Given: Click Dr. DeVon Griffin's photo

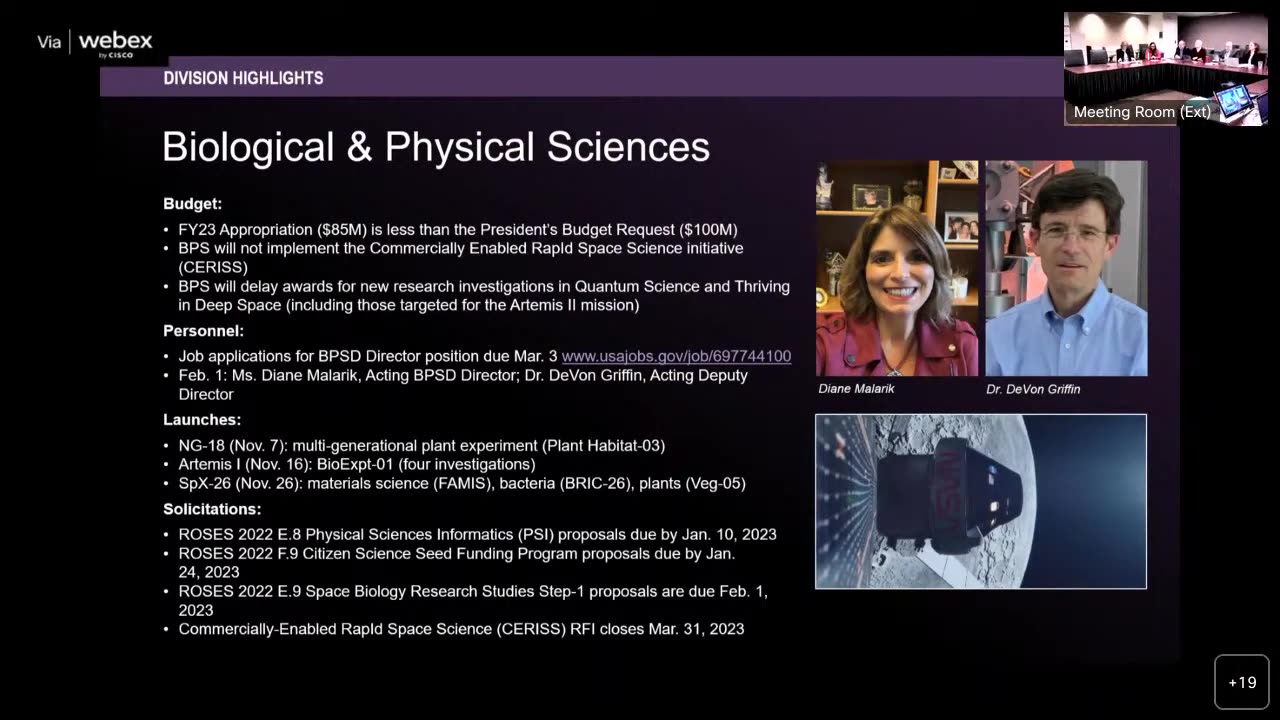Looking at the screenshot, I should [x=1066, y=268].
